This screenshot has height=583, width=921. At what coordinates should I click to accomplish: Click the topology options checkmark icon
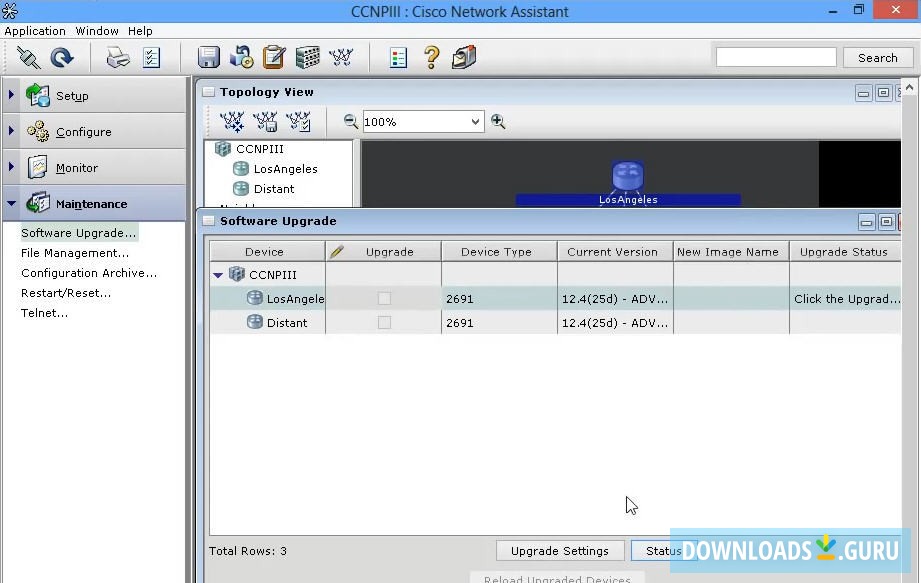pyautogui.click(x=298, y=122)
